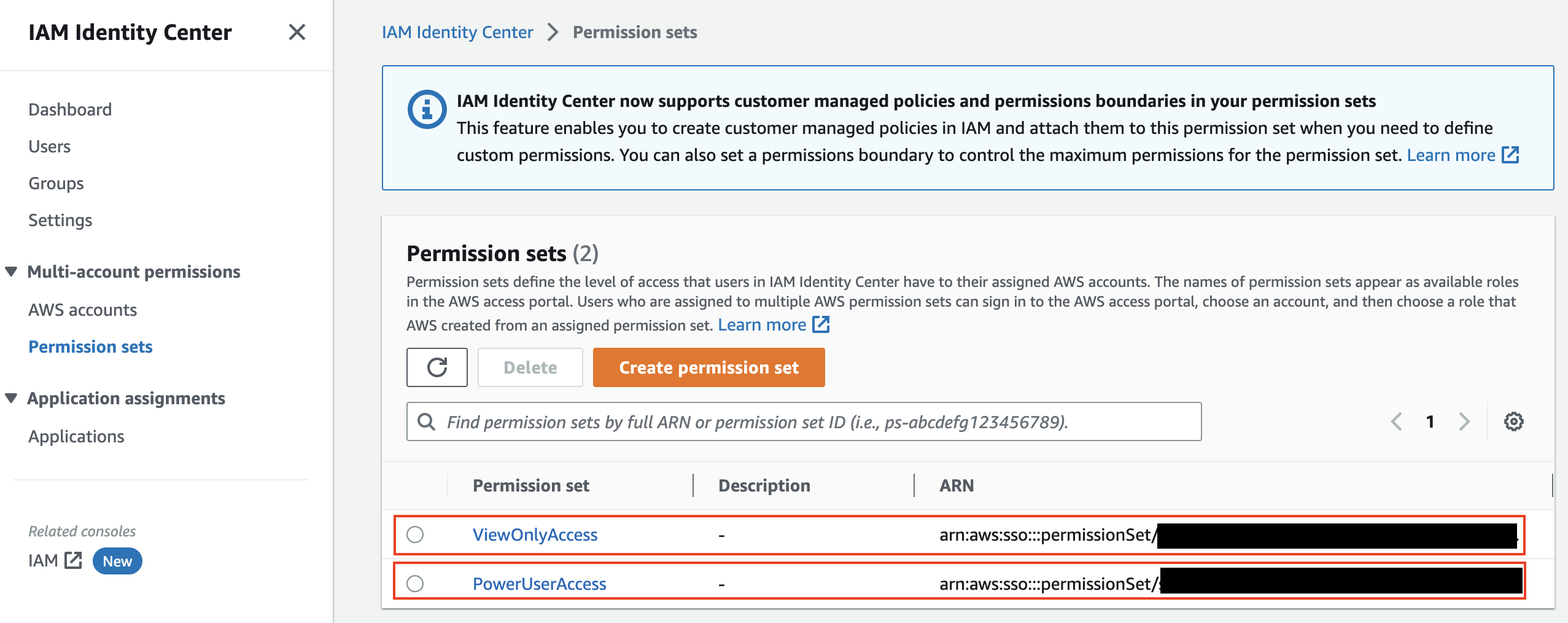
Task: Click Create permission set button
Action: [x=708, y=367]
